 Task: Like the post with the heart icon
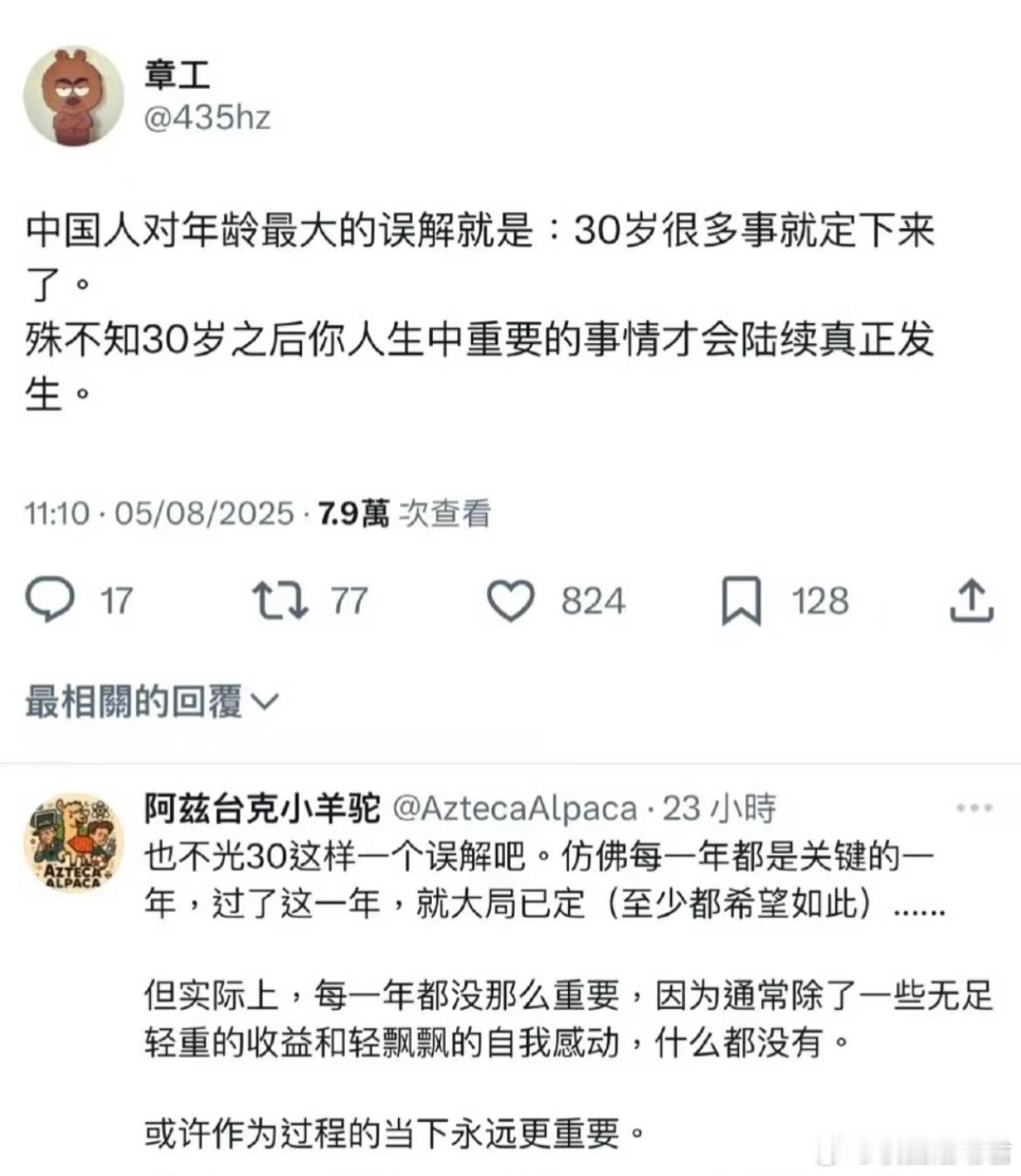coord(510,601)
